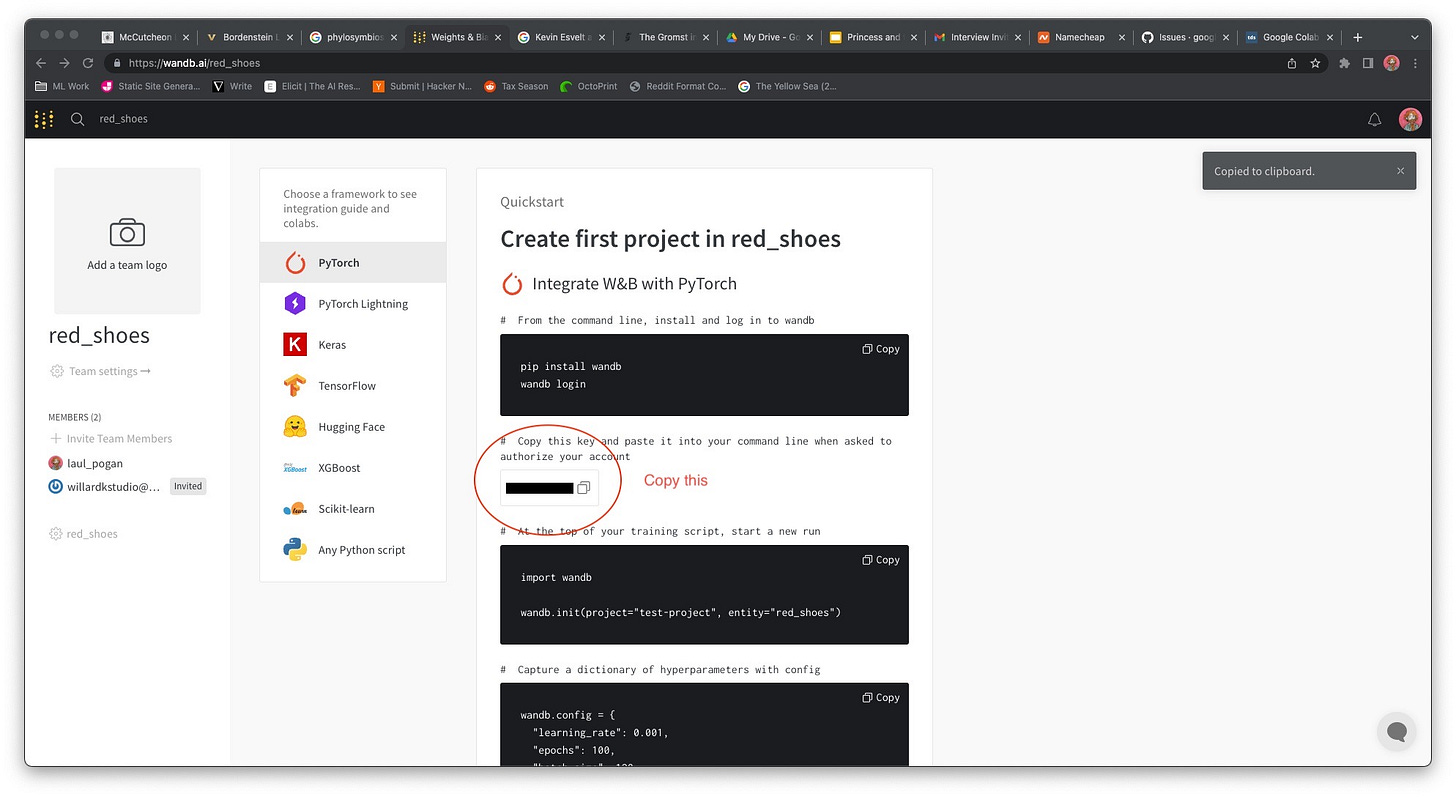This screenshot has width=1456, height=797.
Task: Close the Weights & Biases tab
Action: pyautogui.click(x=498, y=37)
